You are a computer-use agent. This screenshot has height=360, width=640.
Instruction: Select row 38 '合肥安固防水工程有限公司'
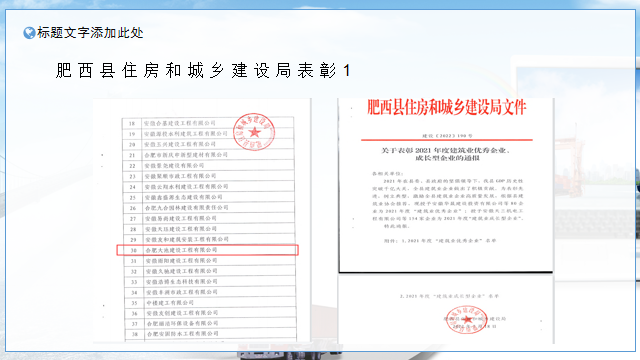(x=210, y=334)
